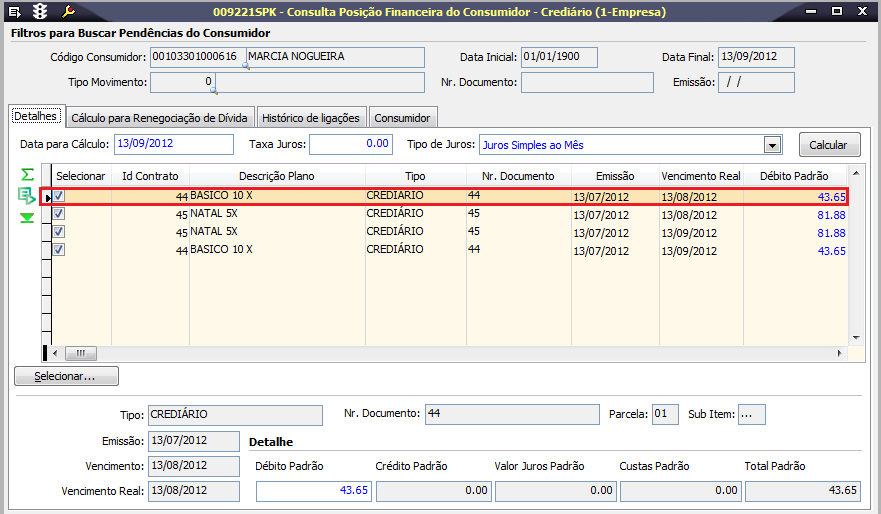Toggle checkbox for NATAL 5X row due 13/09/2012
The image size is (881, 514).
point(59,232)
